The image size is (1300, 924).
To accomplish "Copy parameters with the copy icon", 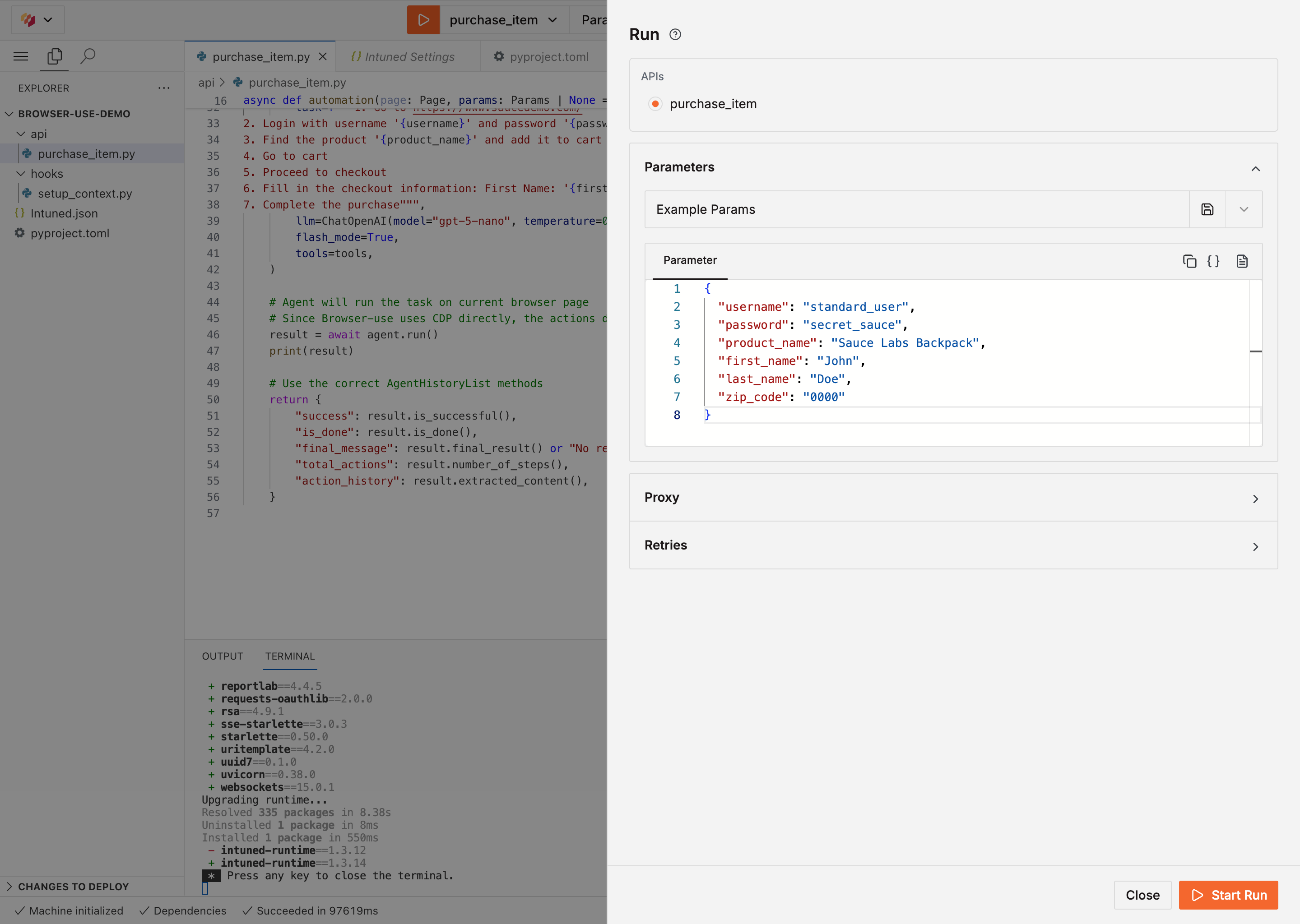I will [x=1189, y=261].
